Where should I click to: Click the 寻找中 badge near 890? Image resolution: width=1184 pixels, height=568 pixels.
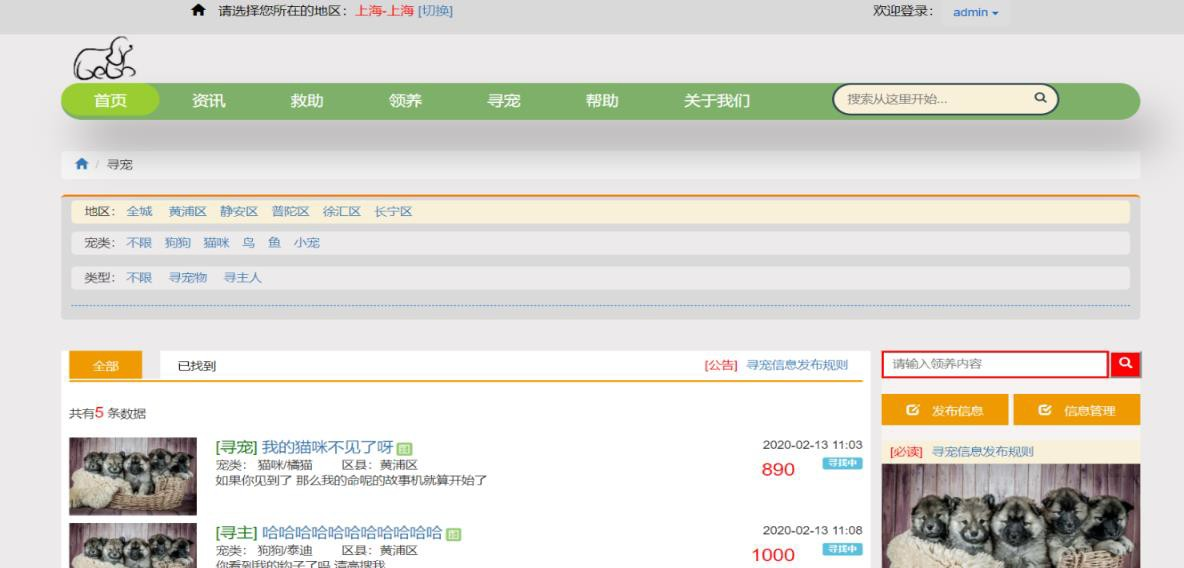point(843,464)
